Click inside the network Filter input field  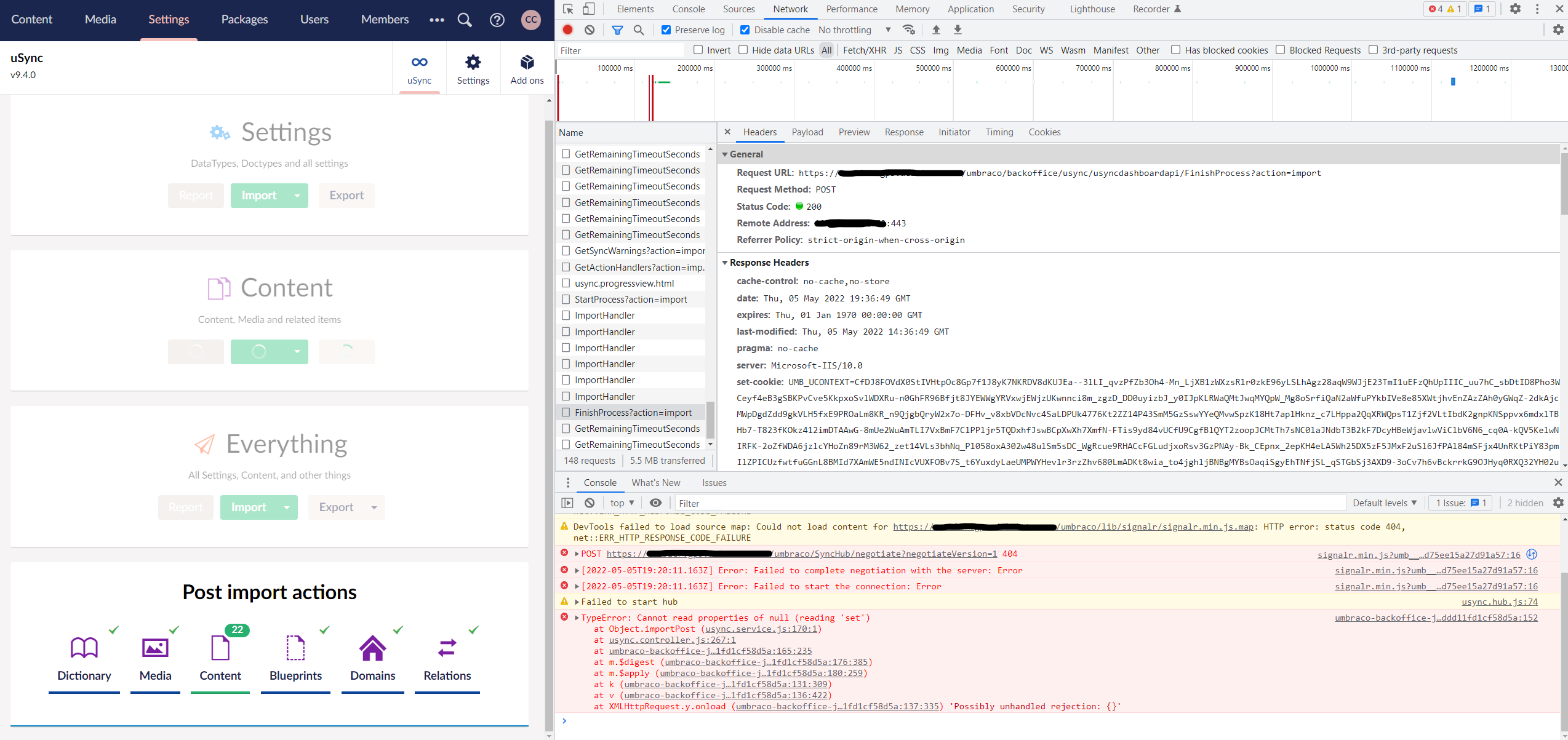618,50
